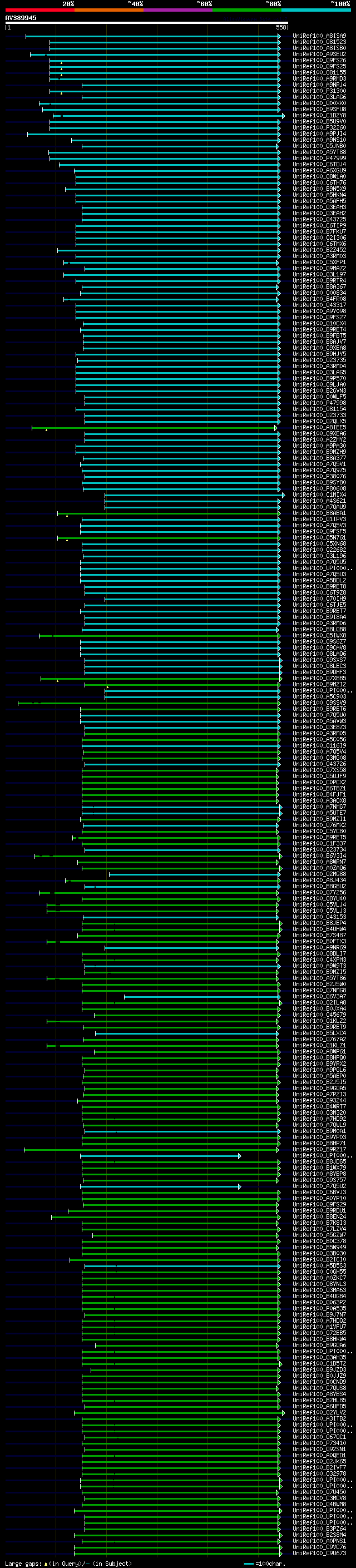Viewport: 356px width, 1568px height.
Task: Open hit UniRef100_C6TDJ4
Action: (x=319, y=164)
